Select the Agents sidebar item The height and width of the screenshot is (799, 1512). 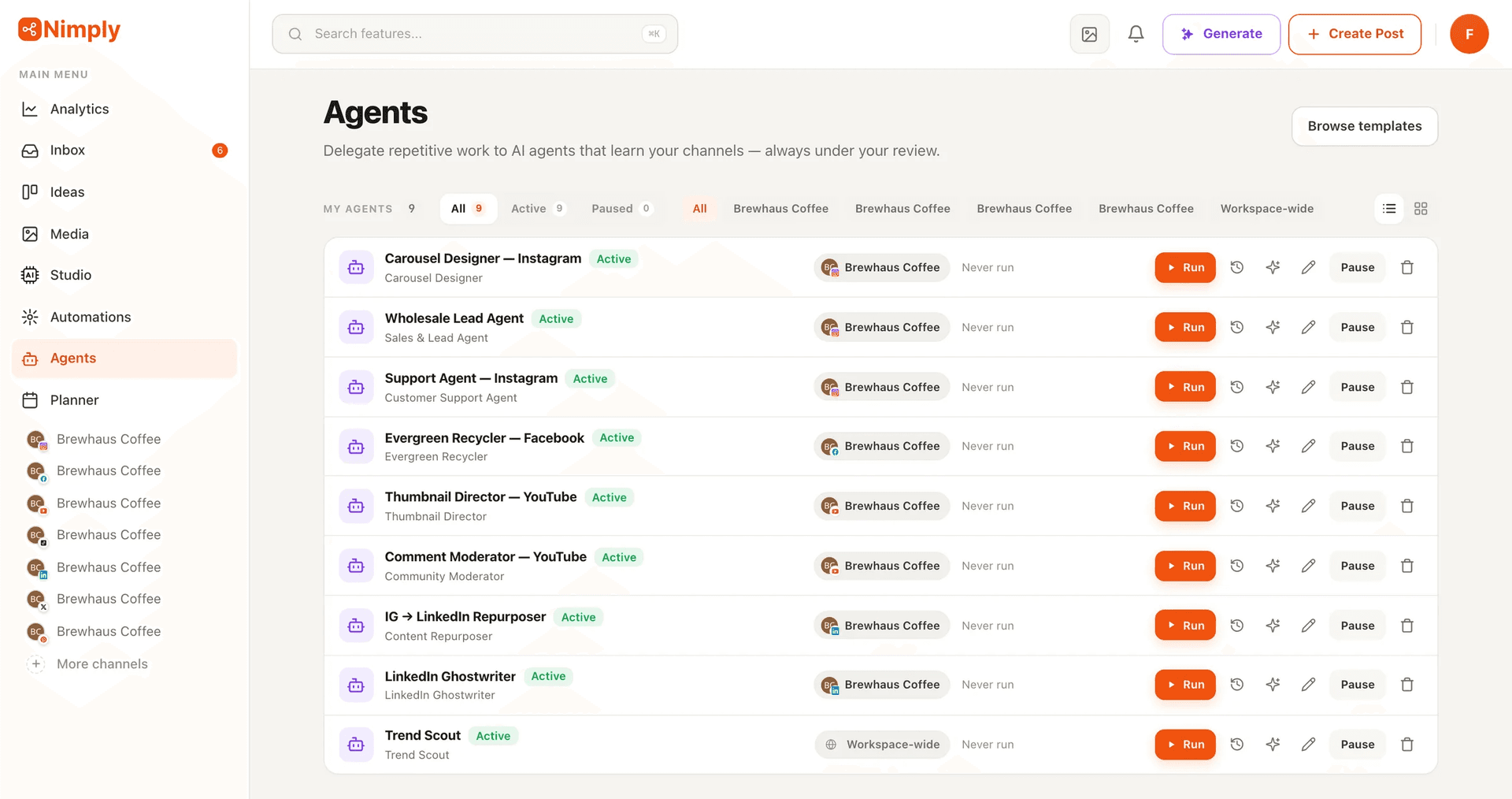point(124,359)
